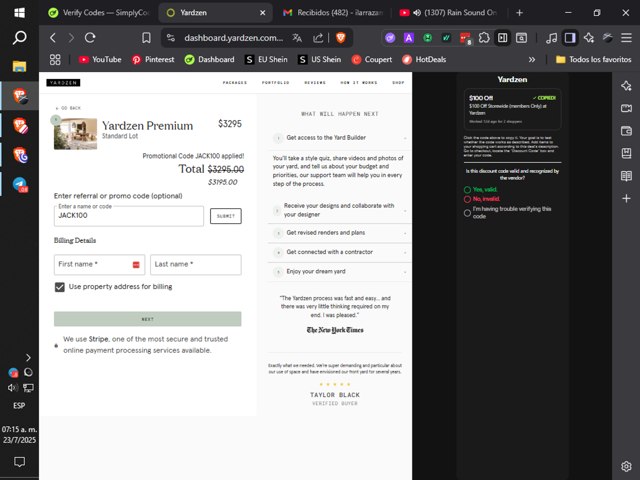Open Windows Start menu

(19, 13)
